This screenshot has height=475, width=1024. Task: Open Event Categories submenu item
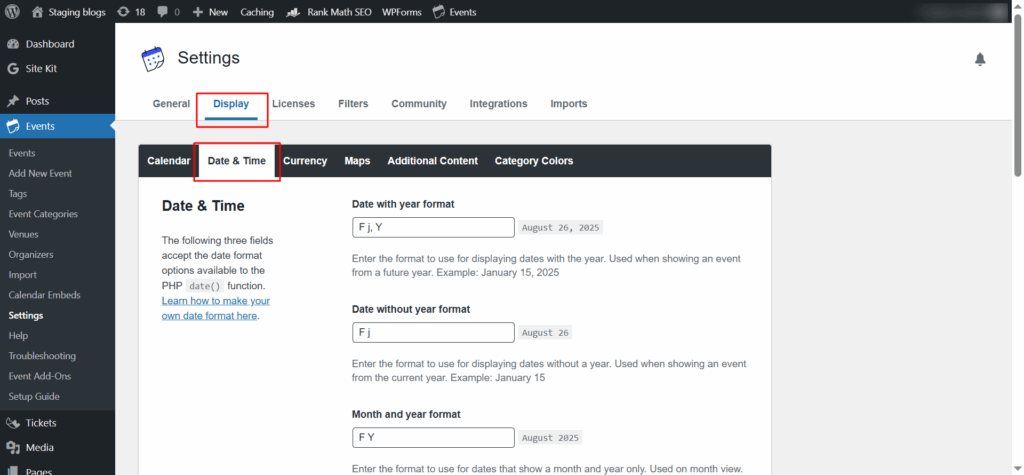[43, 214]
